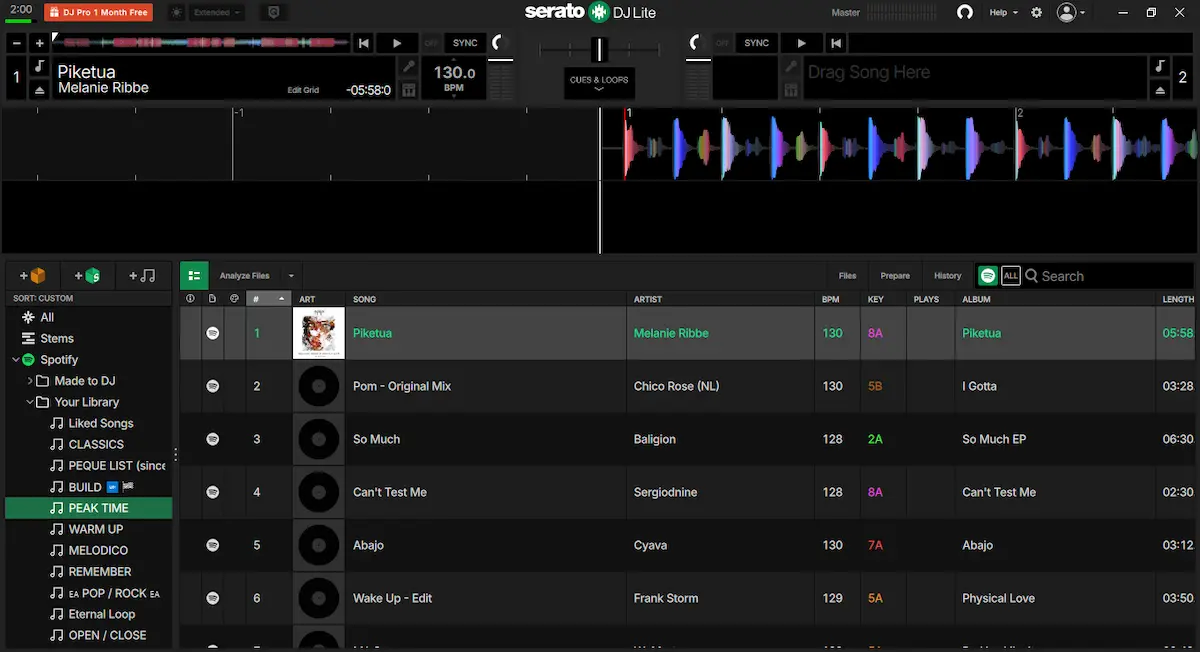
Task: Play the track on deck 1
Action: point(397,43)
